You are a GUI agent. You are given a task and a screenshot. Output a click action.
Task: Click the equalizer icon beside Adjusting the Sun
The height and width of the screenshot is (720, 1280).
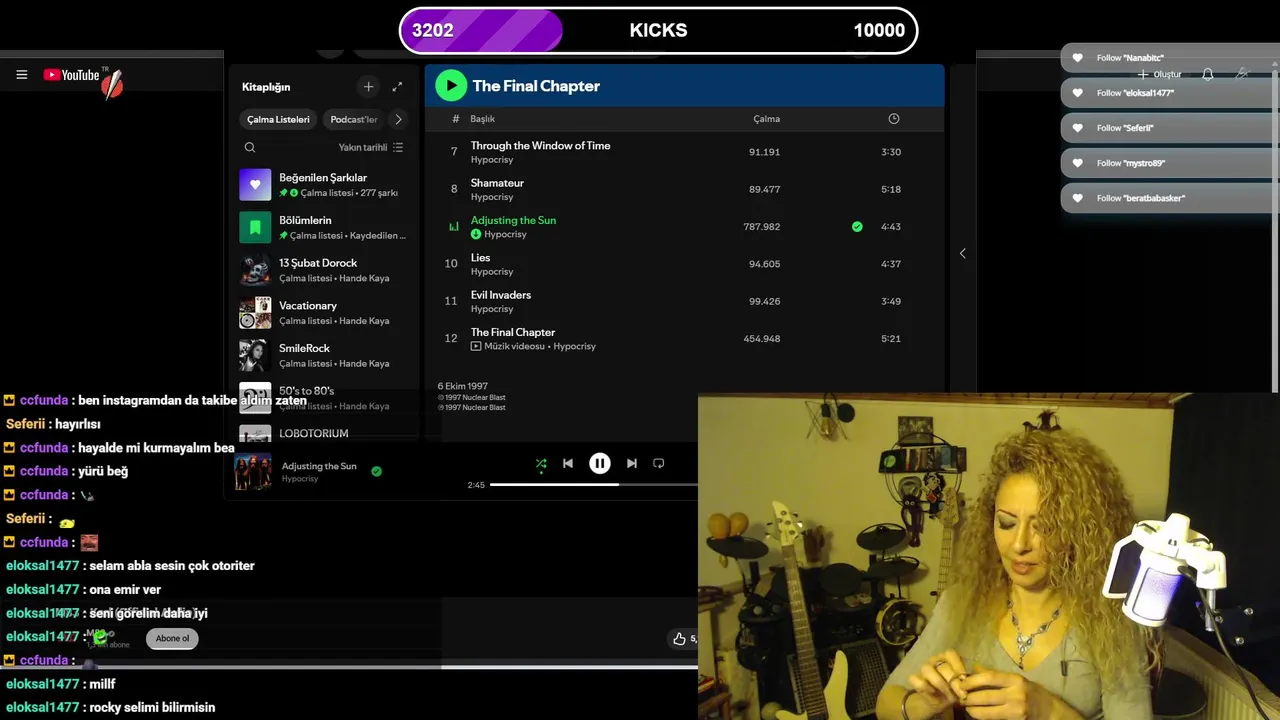point(454,227)
